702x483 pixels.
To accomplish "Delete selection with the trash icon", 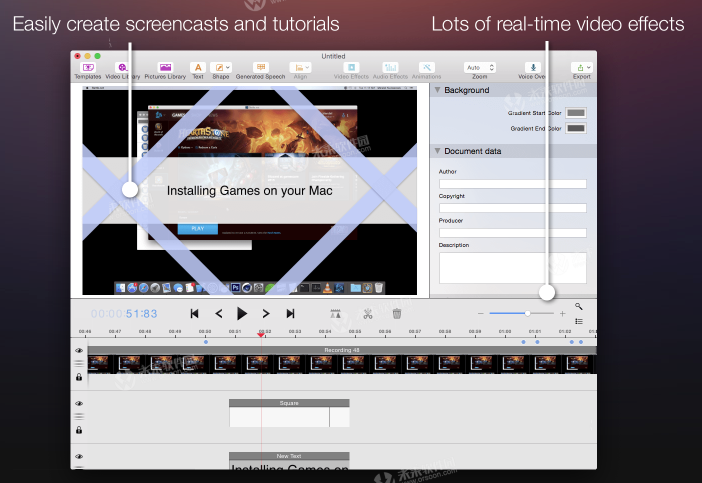I will click(x=397, y=314).
